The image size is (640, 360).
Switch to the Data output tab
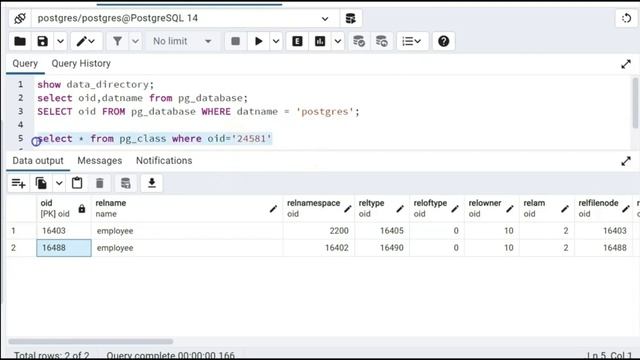(38, 161)
